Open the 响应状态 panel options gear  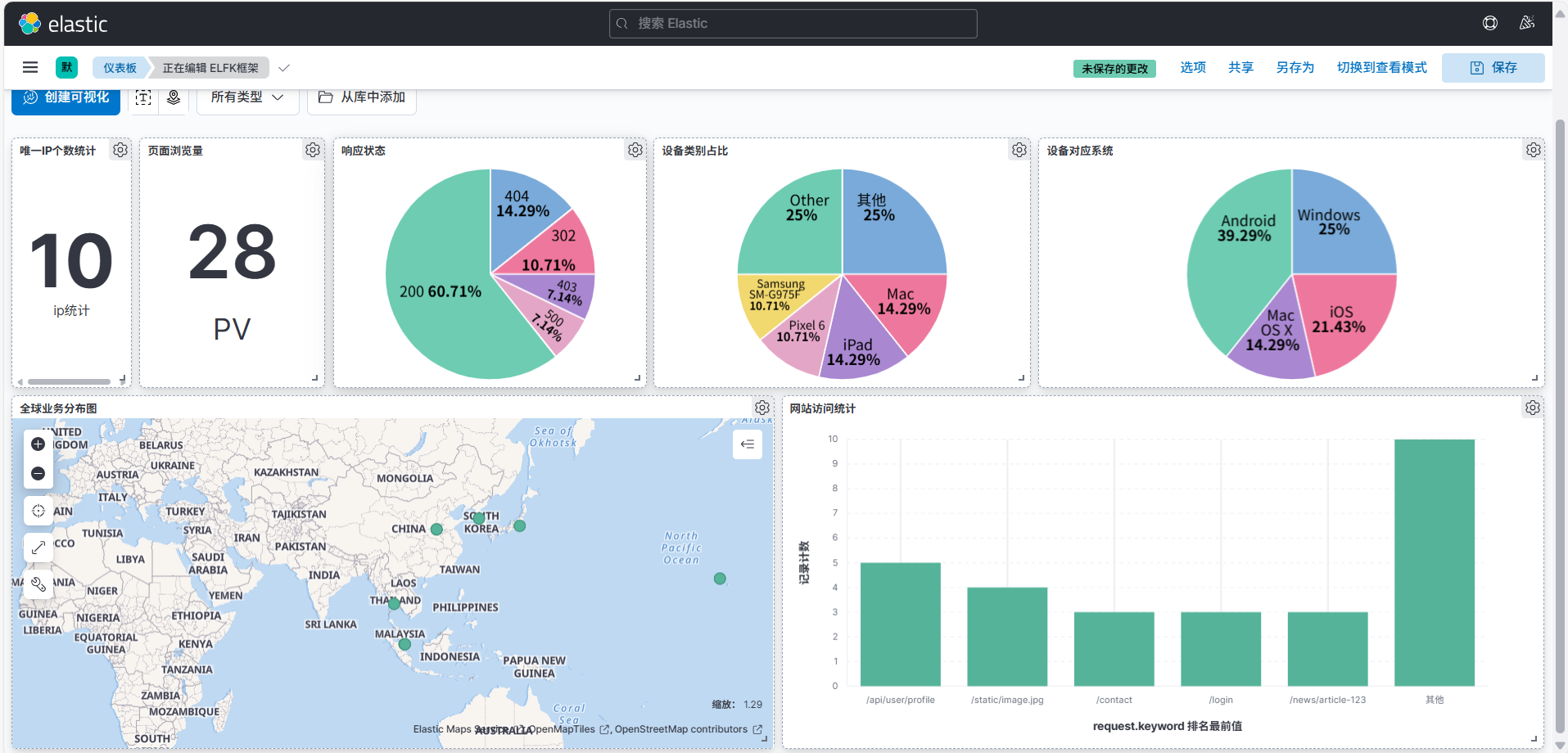click(x=635, y=150)
